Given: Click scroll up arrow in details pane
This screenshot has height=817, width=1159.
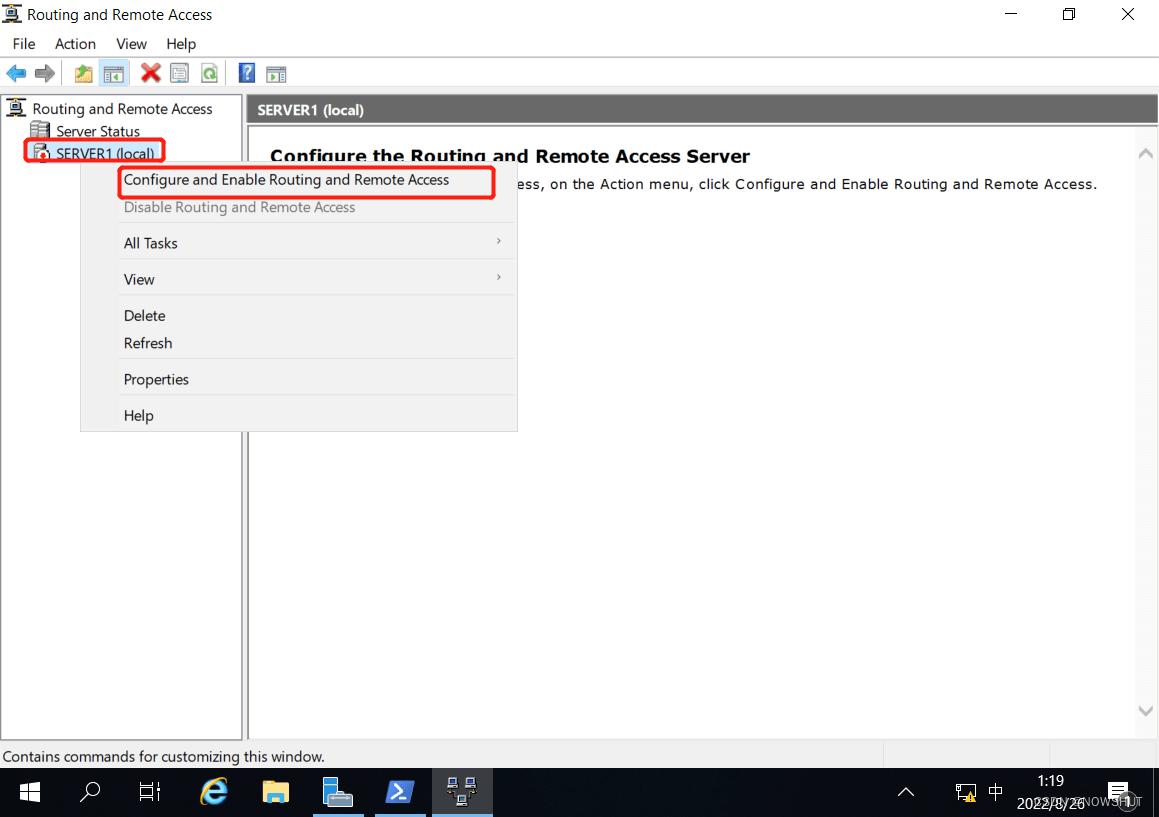Looking at the screenshot, I should tap(1146, 154).
